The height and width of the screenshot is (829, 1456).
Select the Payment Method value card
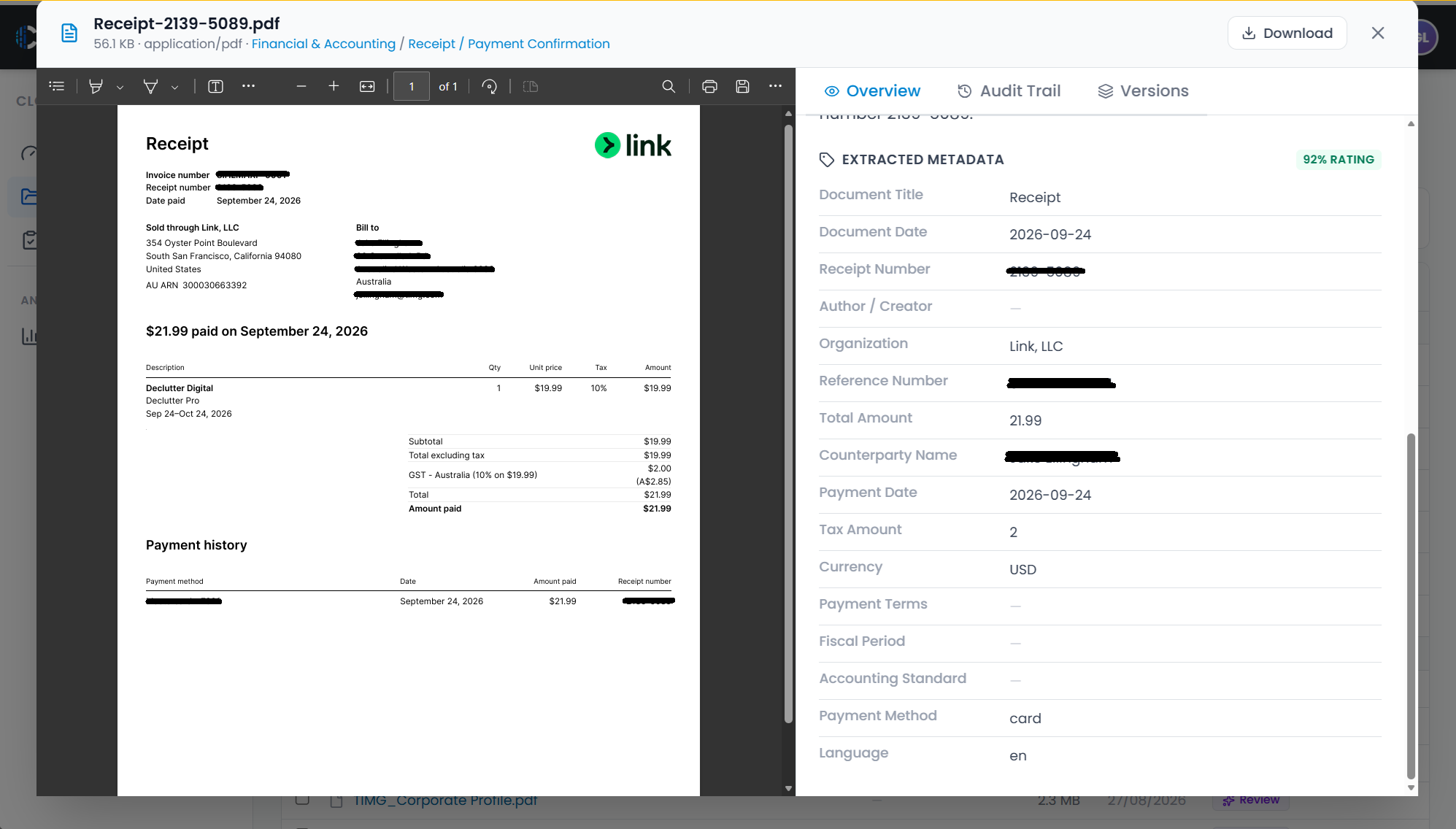pyautogui.click(x=1025, y=718)
